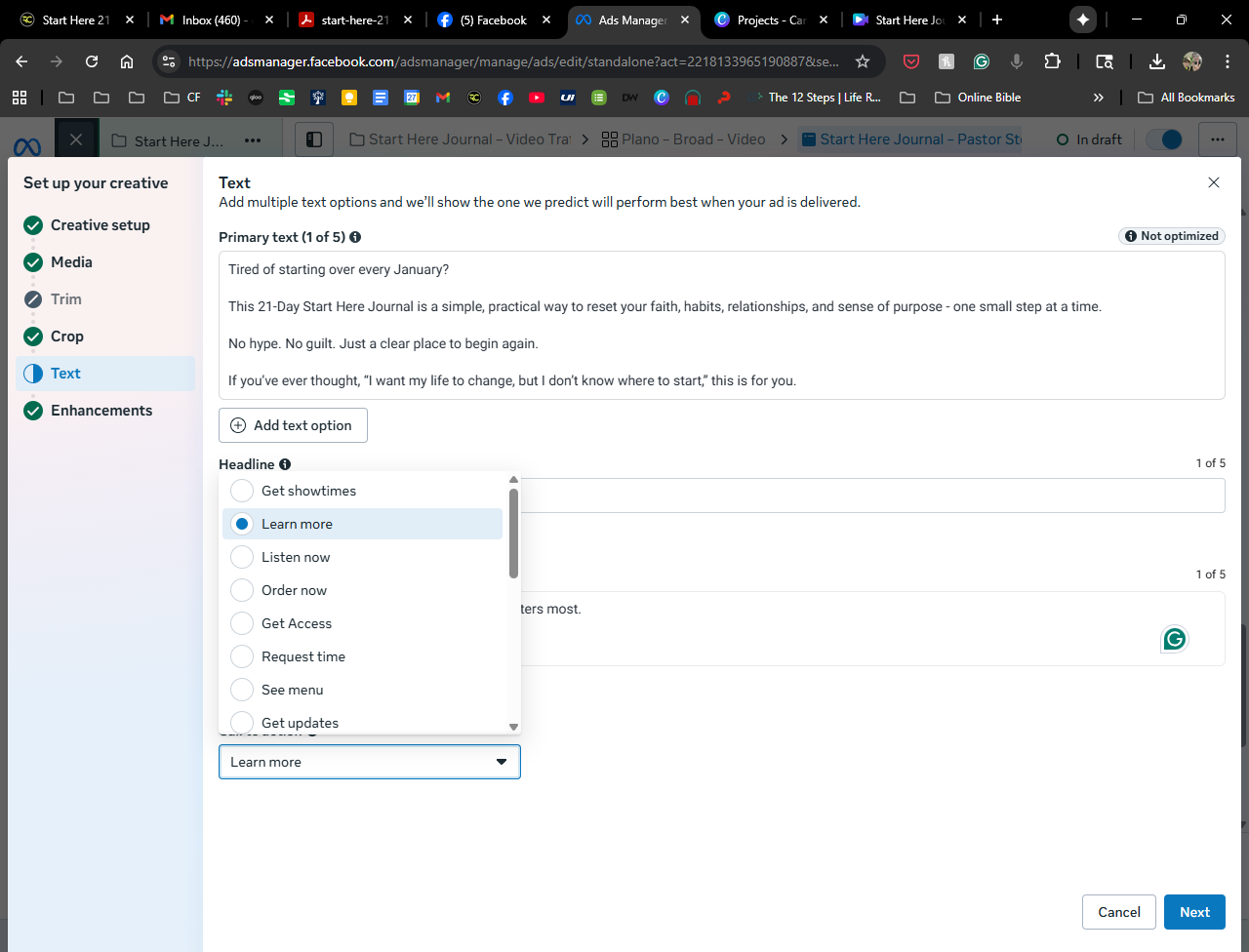
Task: Click the Headline info icon
Action: 285,464
